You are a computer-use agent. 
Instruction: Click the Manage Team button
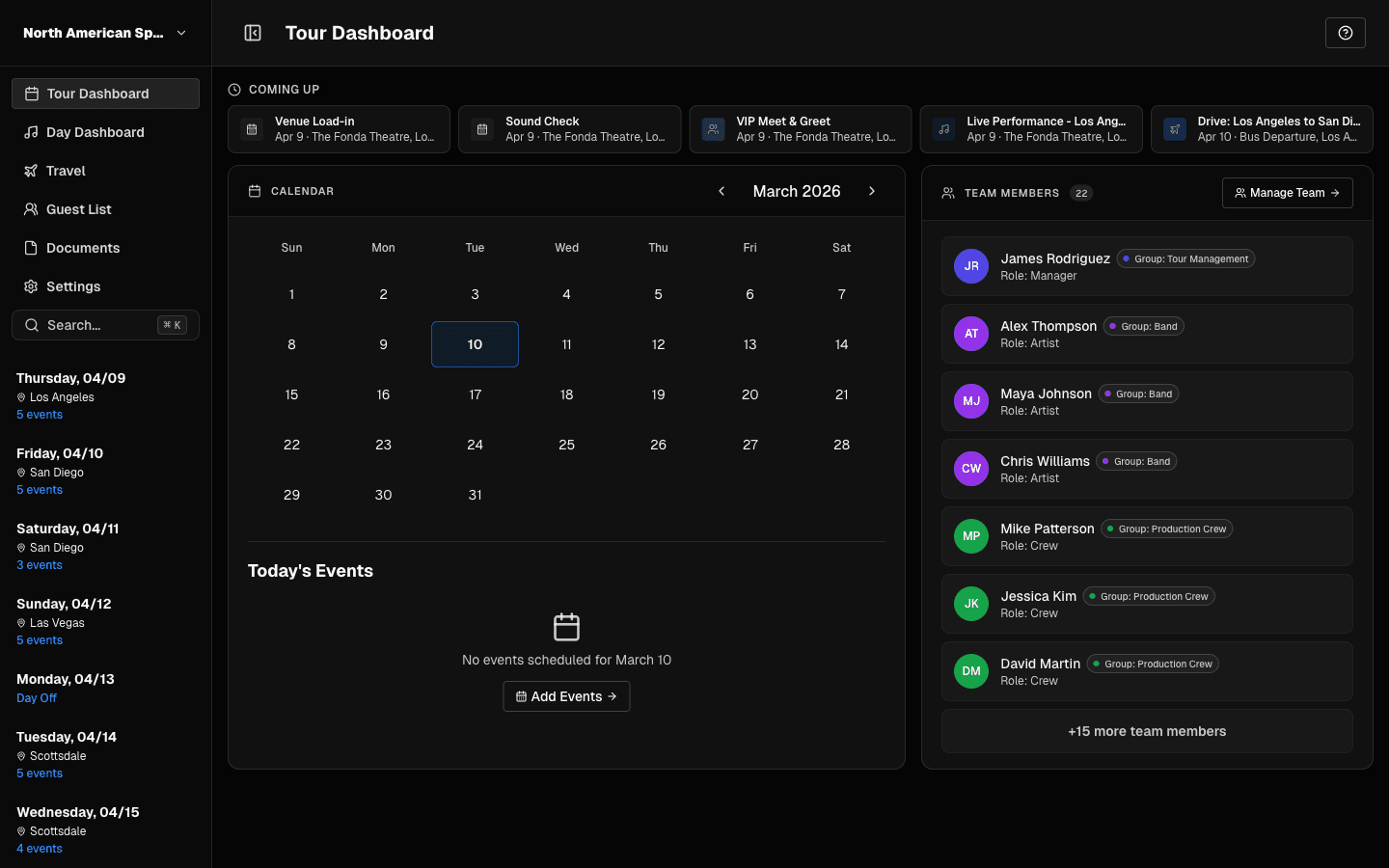[1287, 193]
